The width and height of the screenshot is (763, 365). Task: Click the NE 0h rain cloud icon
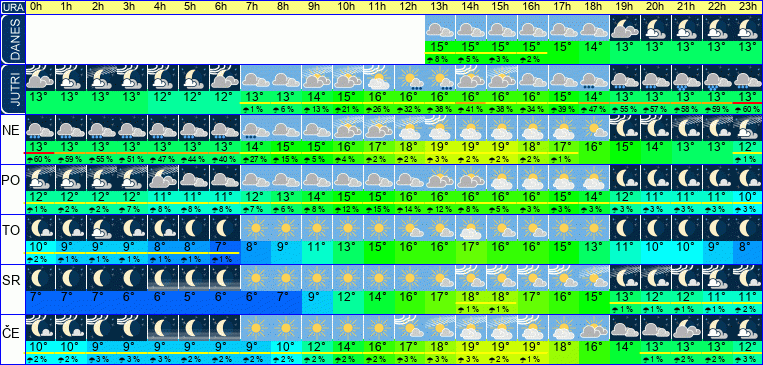(40, 128)
